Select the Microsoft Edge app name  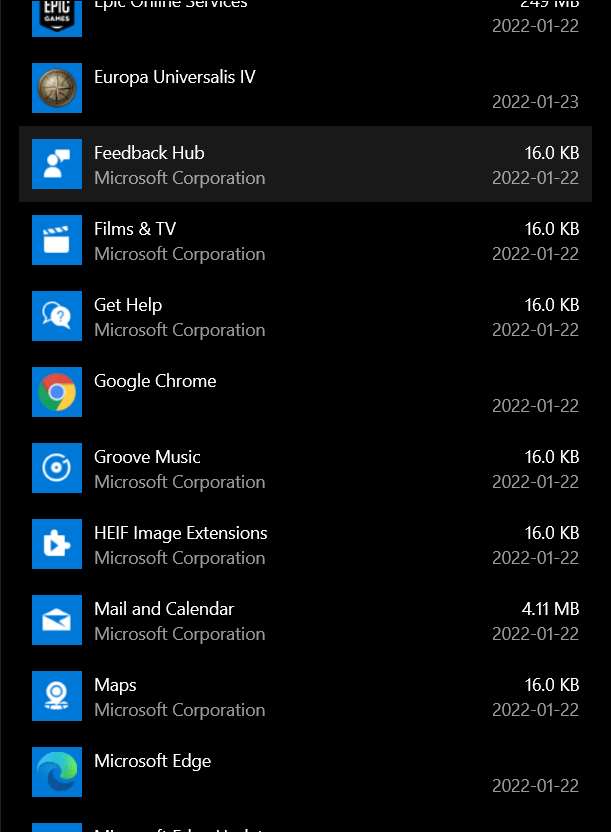[152, 761]
